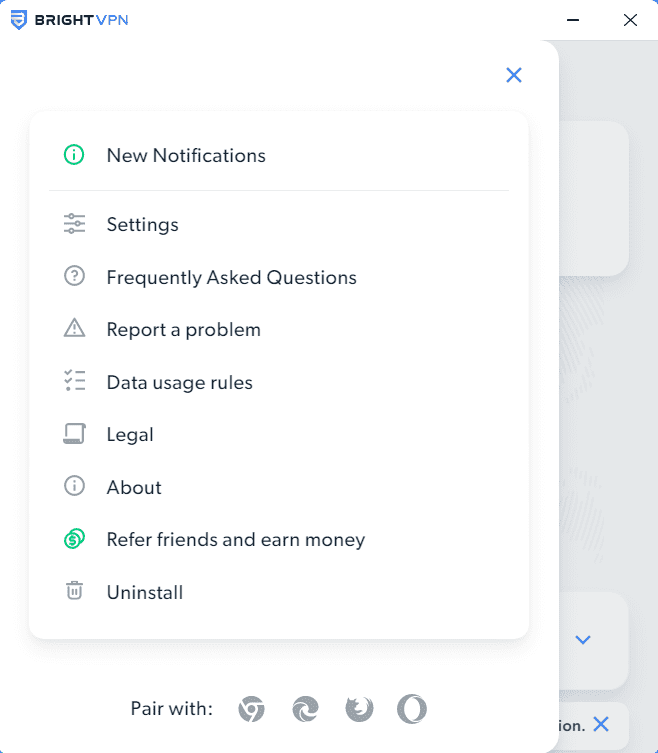
Task: Click the green dollar referral icon
Action: pos(74,540)
